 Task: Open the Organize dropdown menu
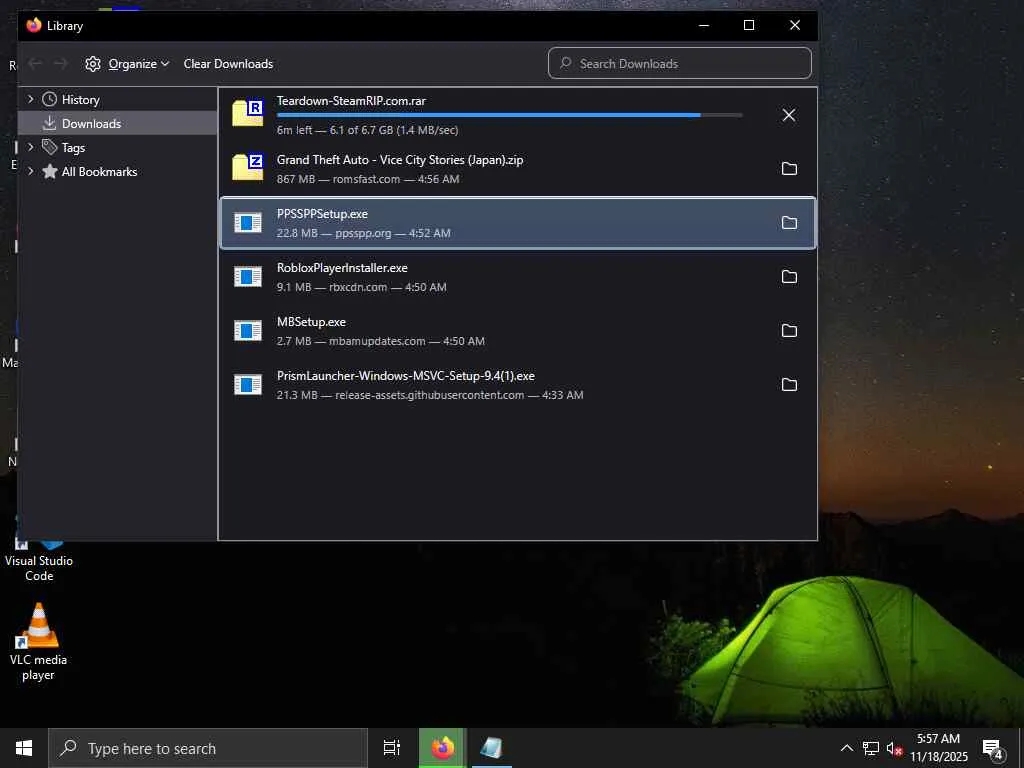138,63
